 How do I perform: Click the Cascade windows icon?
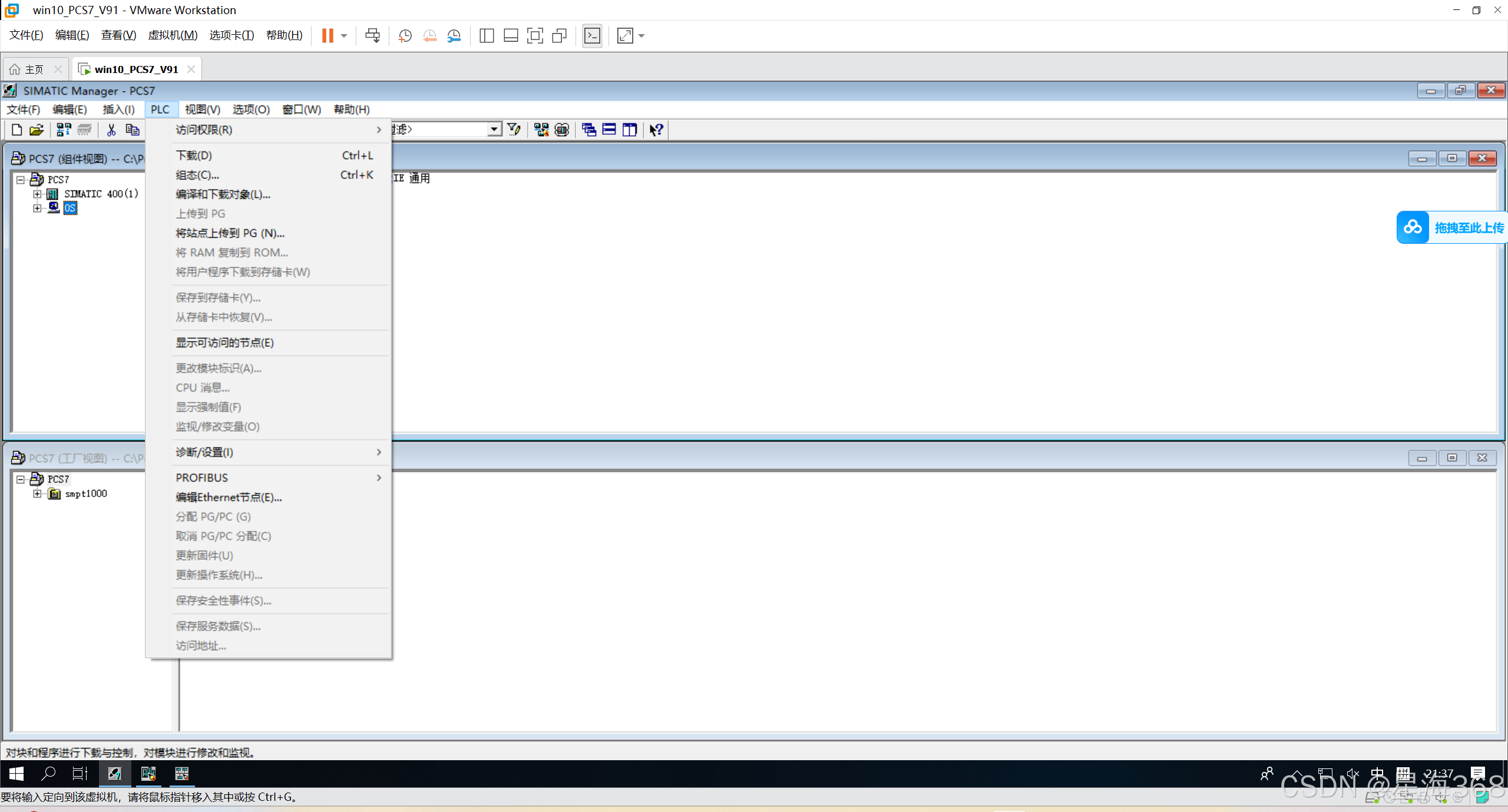tap(588, 130)
